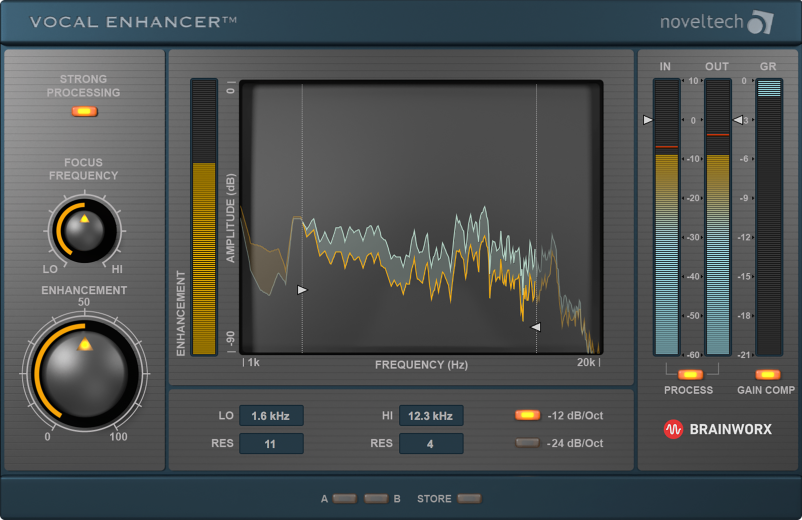
Task: Click the IN level meter
Action: (x=666, y=217)
